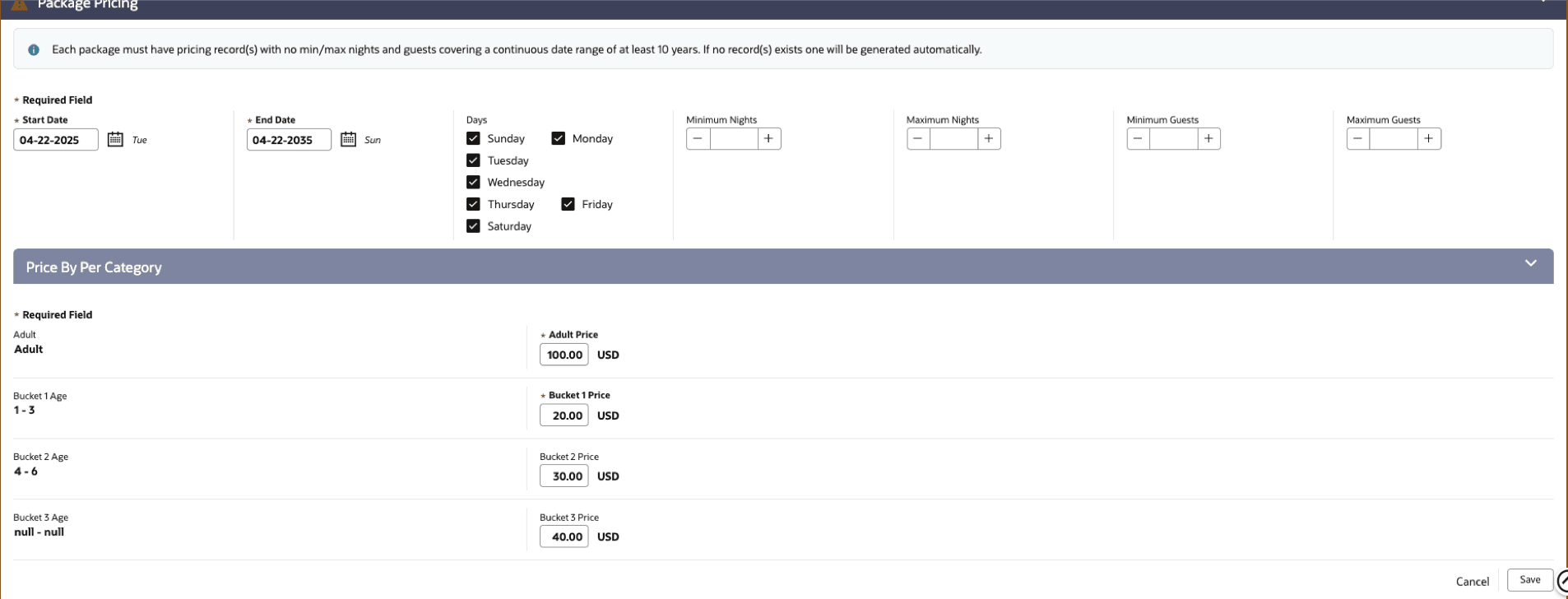Click the Start Date input field
The width and height of the screenshot is (1568, 599).
[x=56, y=140]
